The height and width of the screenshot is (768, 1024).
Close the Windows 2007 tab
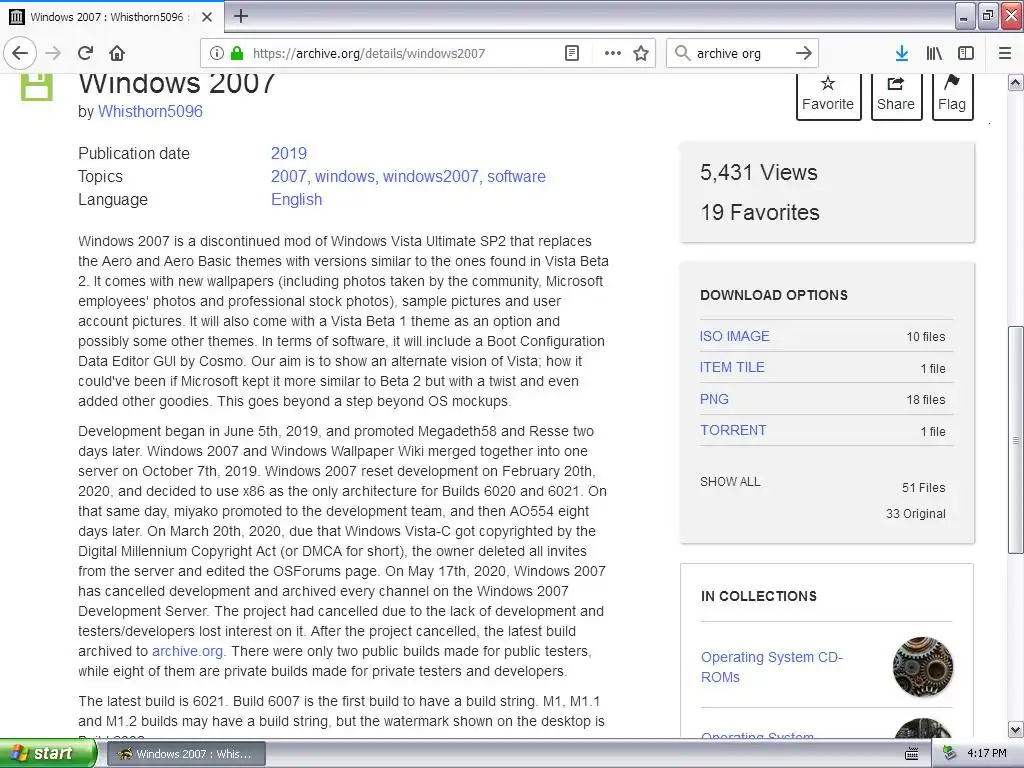point(207,17)
